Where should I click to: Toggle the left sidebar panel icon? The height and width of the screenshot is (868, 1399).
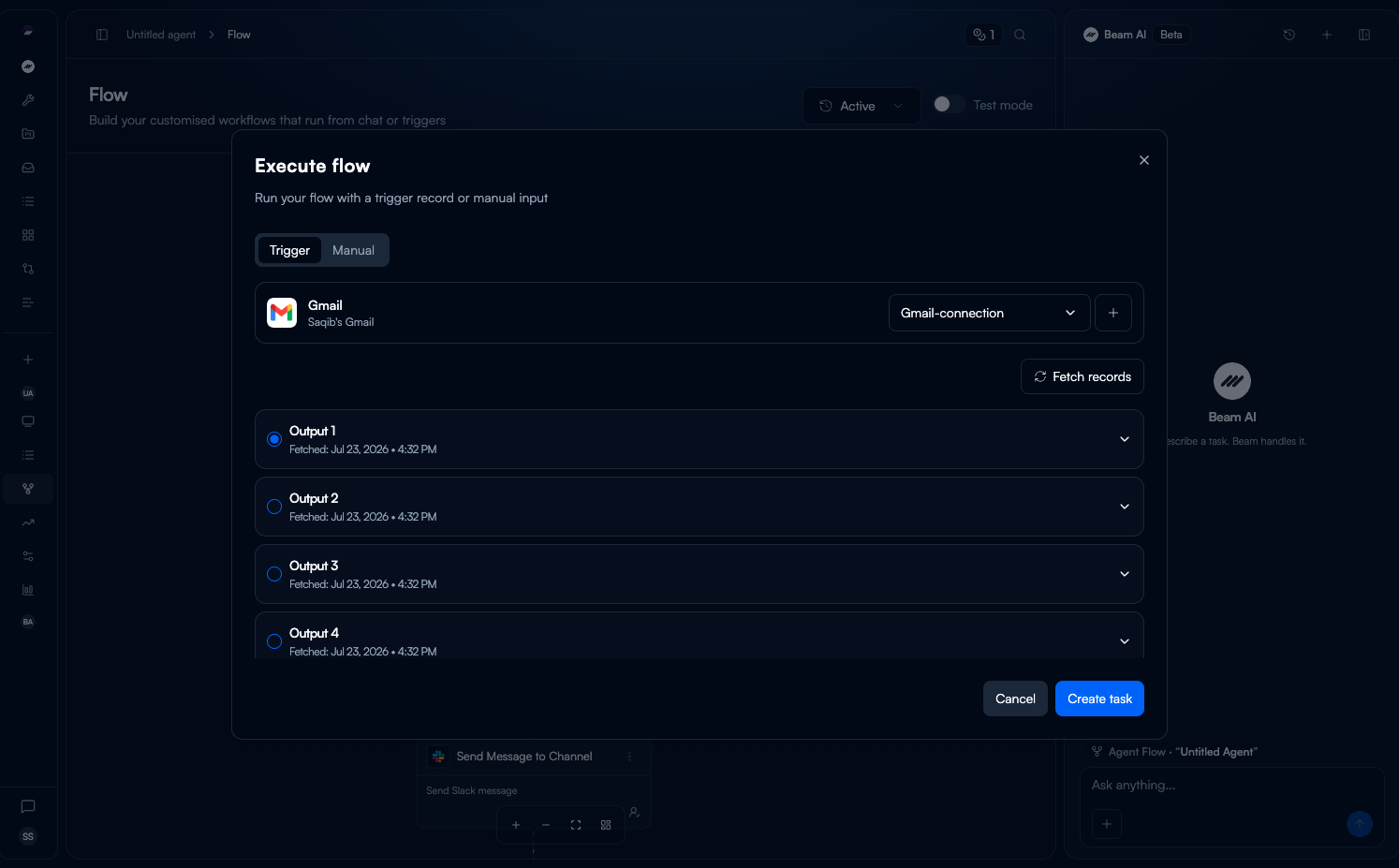point(102,35)
